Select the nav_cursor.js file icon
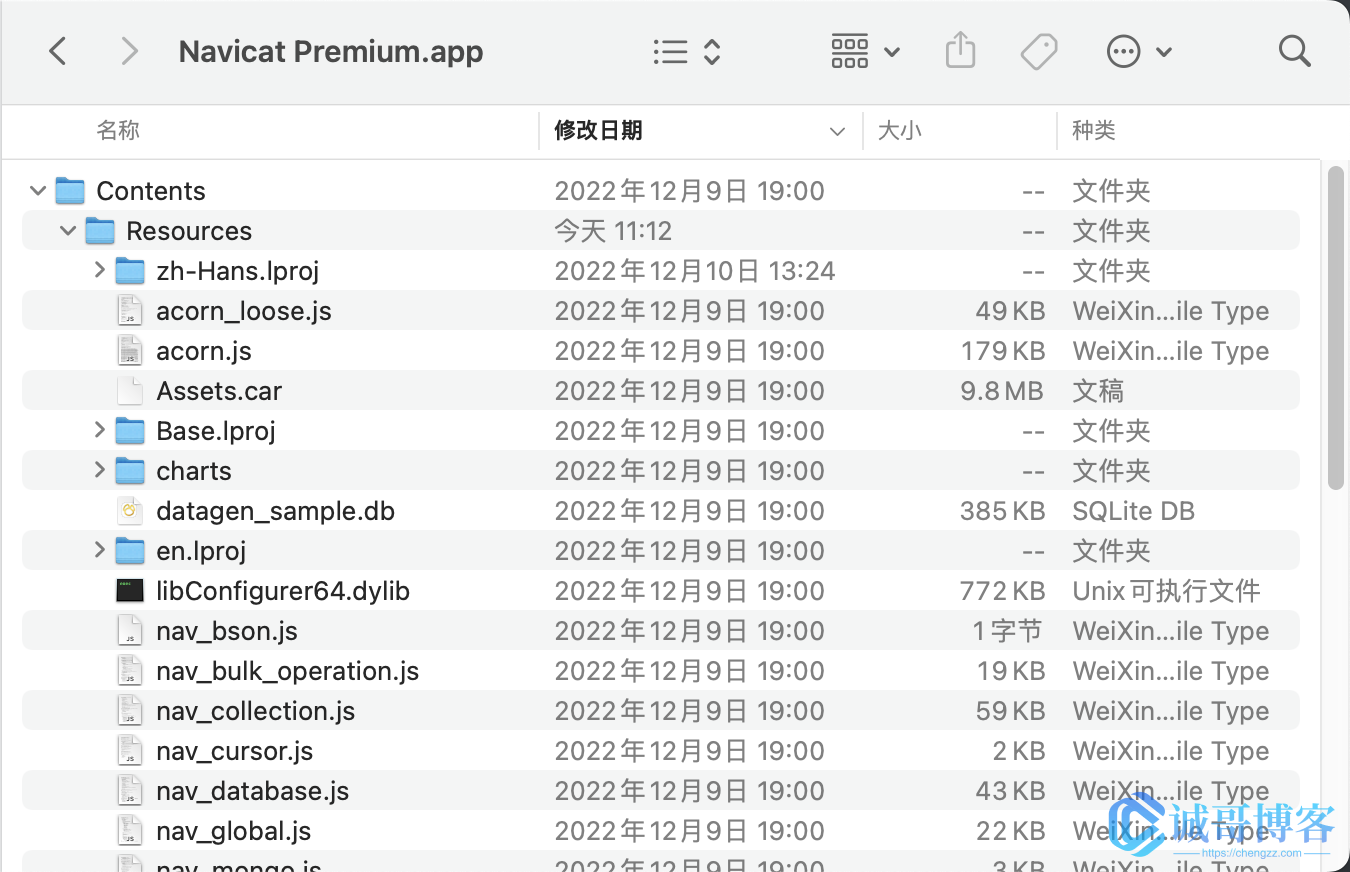Image resolution: width=1350 pixels, height=872 pixels. point(130,750)
